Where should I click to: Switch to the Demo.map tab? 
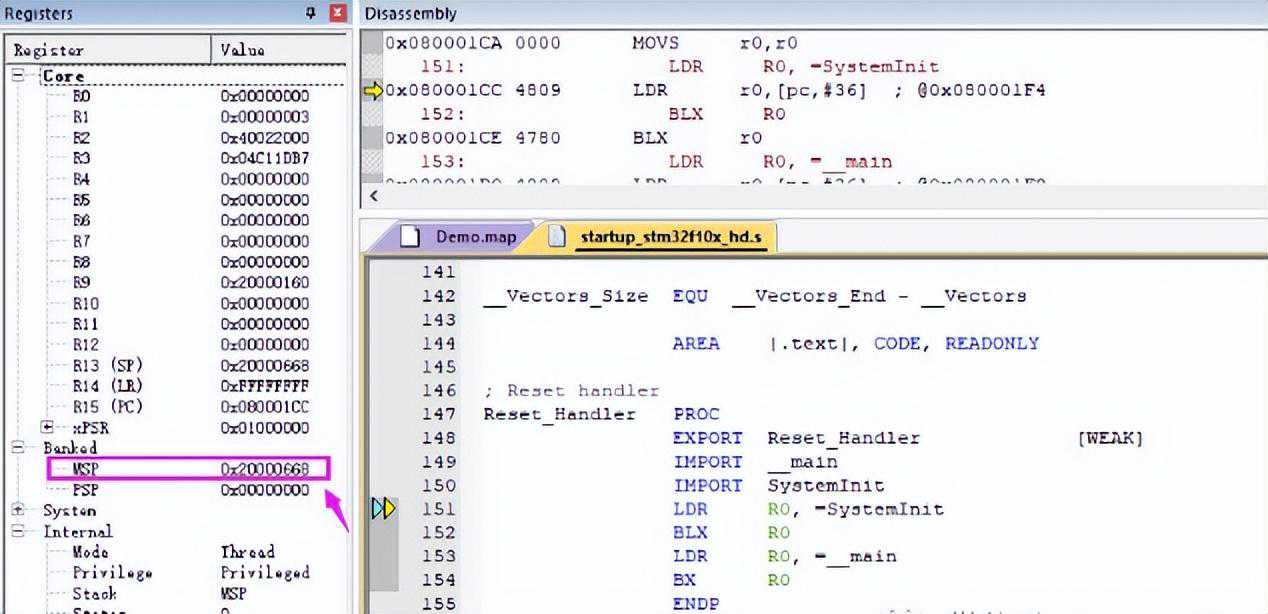click(x=474, y=237)
